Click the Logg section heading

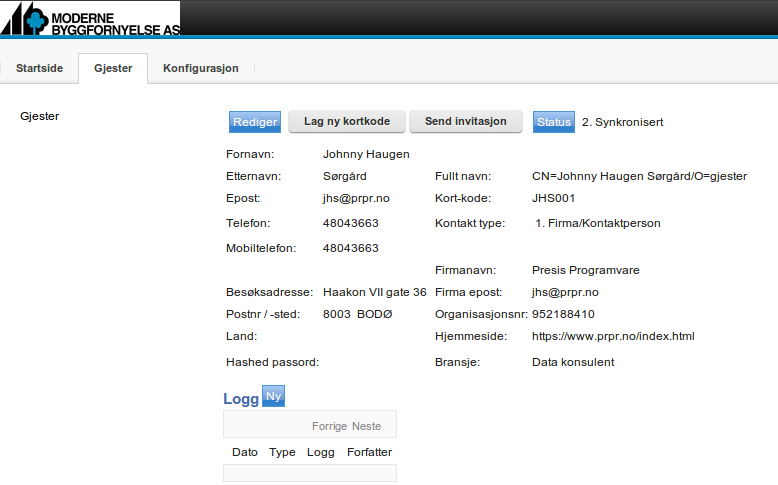(241, 399)
